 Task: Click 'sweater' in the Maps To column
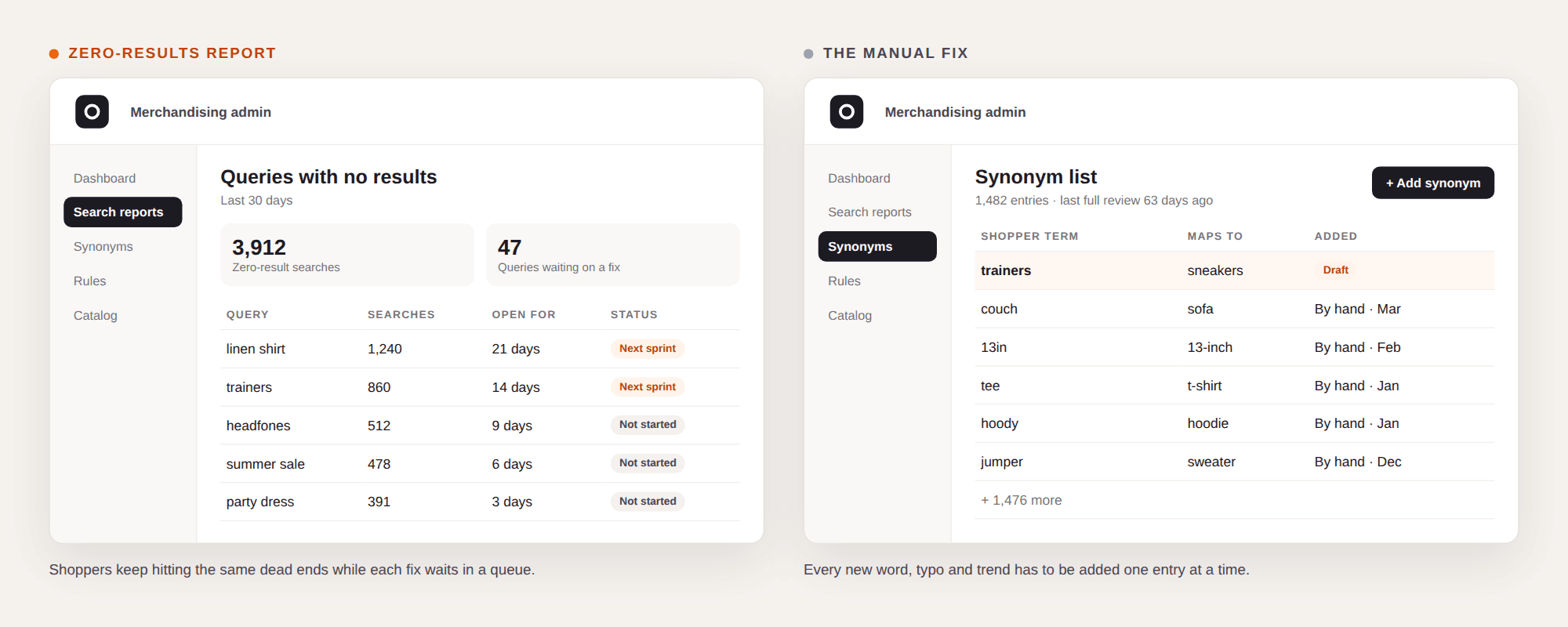click(x=1211, y=462)
